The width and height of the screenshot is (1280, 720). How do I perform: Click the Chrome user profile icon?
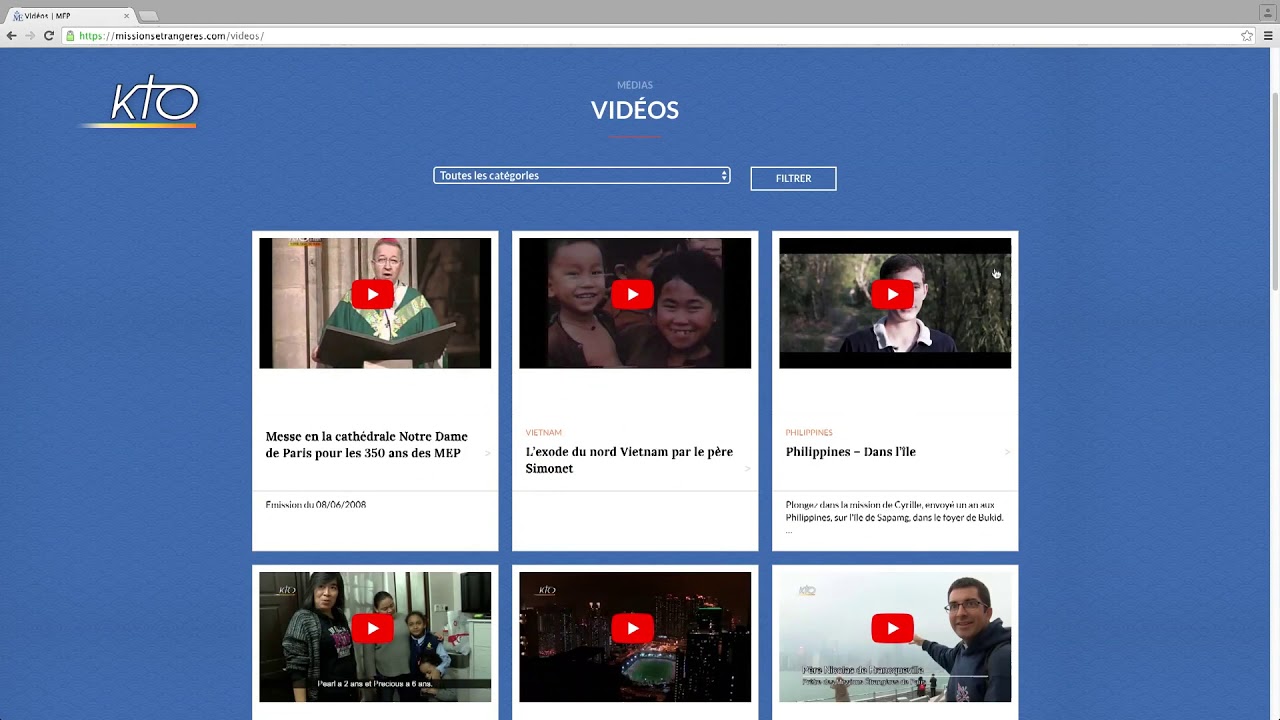click(x=1267, y=11)
